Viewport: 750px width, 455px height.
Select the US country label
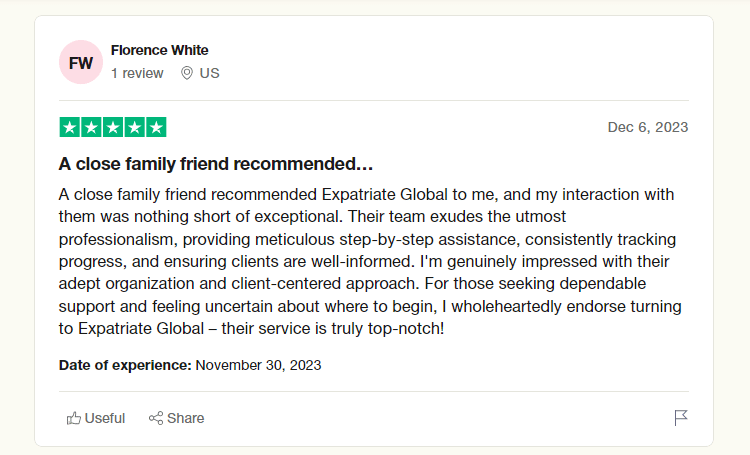[209, 73]
